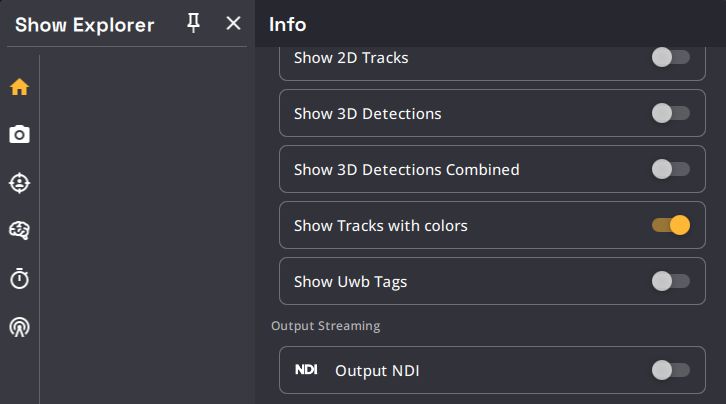Screen dimensions: 726x404
Task: Disable Show Tracks with colors
Action: [x=670, y=226]
